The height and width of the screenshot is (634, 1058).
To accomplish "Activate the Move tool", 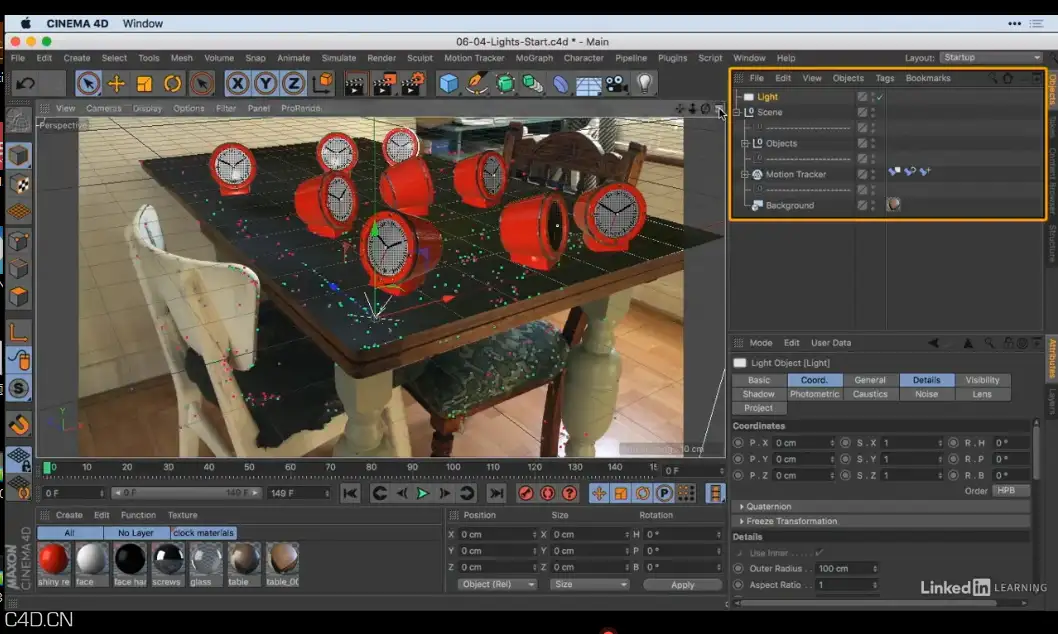I will pyautogui.click(x=116, y=84).
